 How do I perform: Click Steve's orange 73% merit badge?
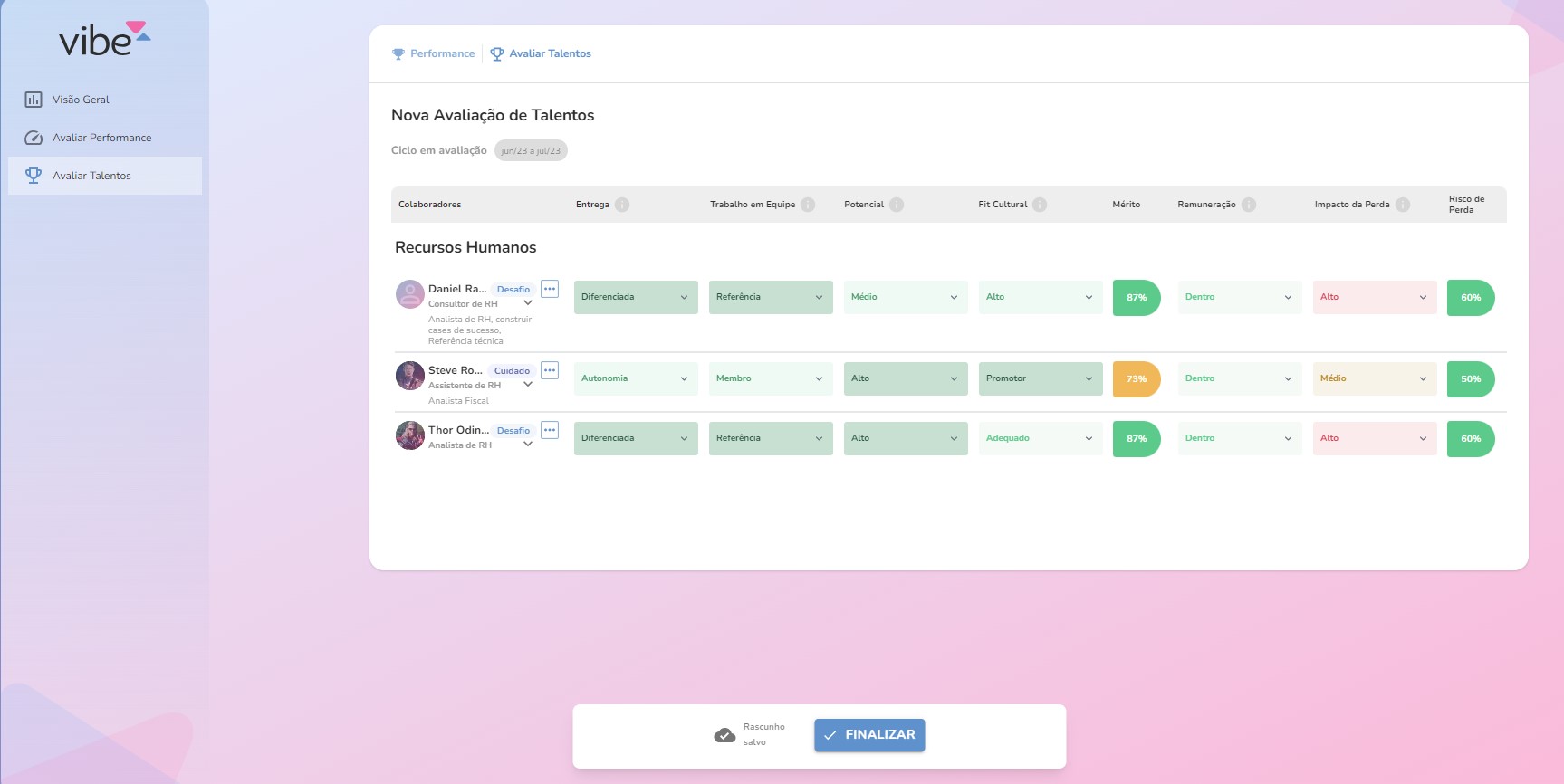click(x=1136, y=378)
